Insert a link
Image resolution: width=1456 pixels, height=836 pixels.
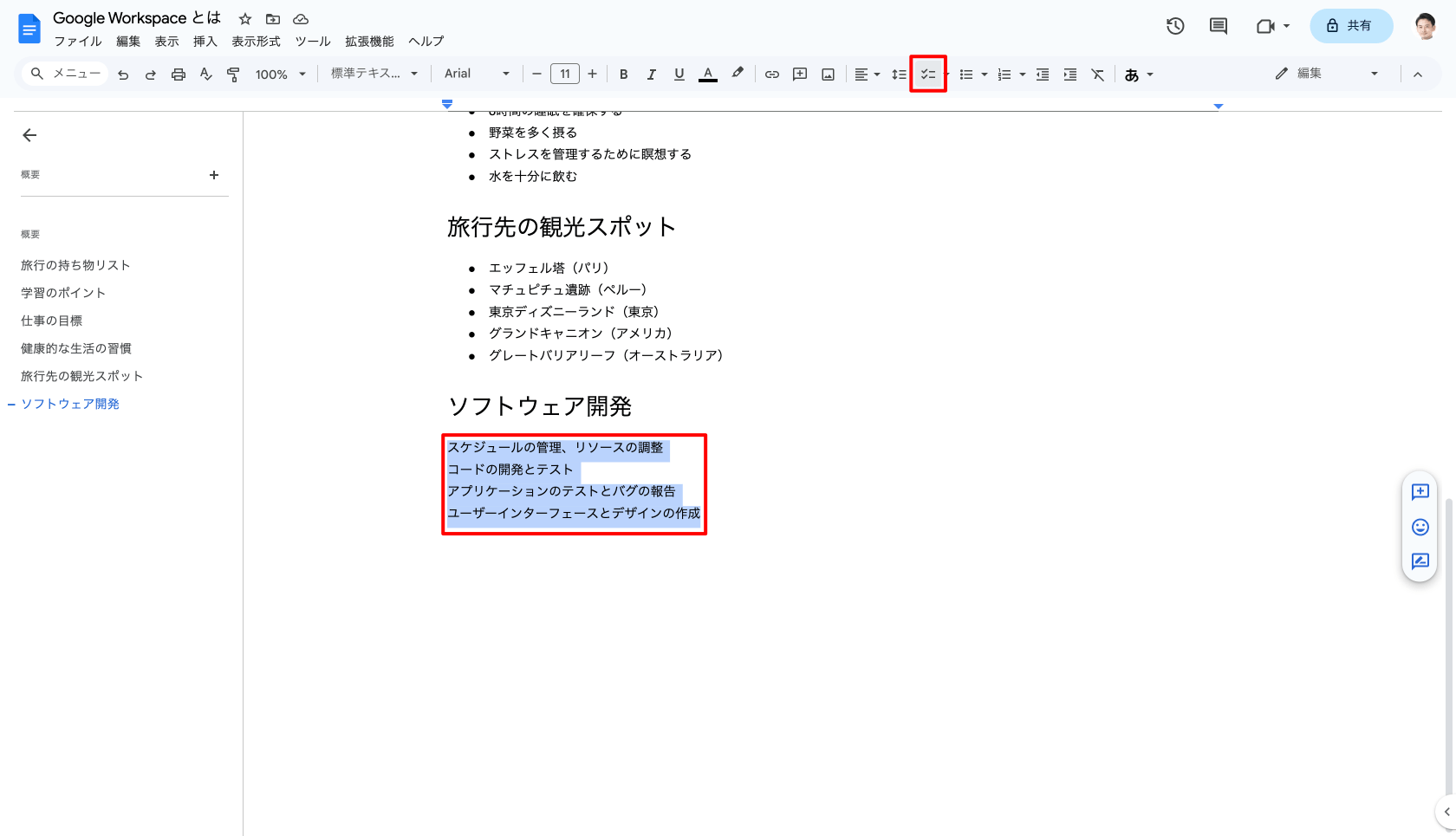[771, 75]
